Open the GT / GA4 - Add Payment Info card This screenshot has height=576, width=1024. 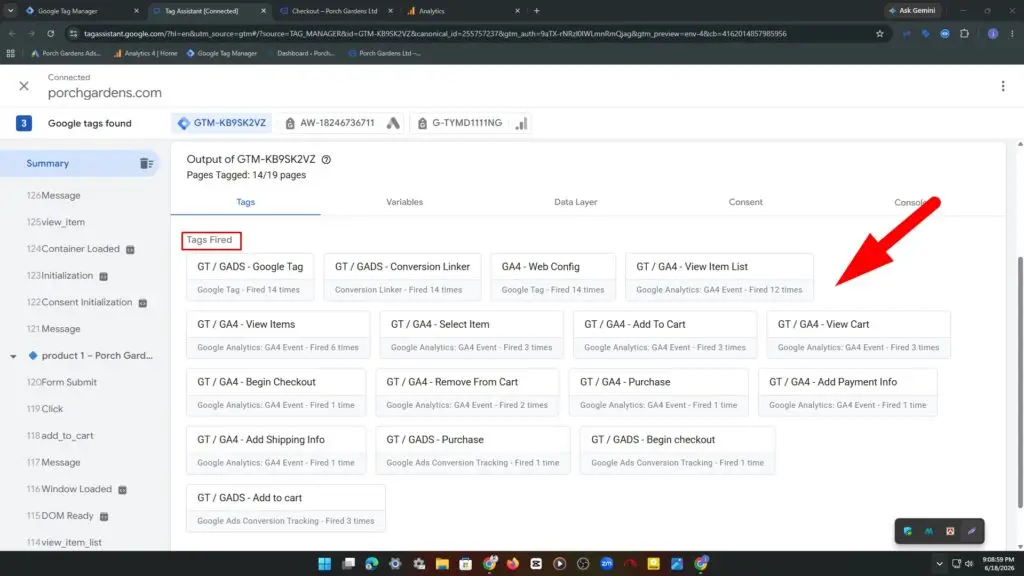click(x=848, y=392)
